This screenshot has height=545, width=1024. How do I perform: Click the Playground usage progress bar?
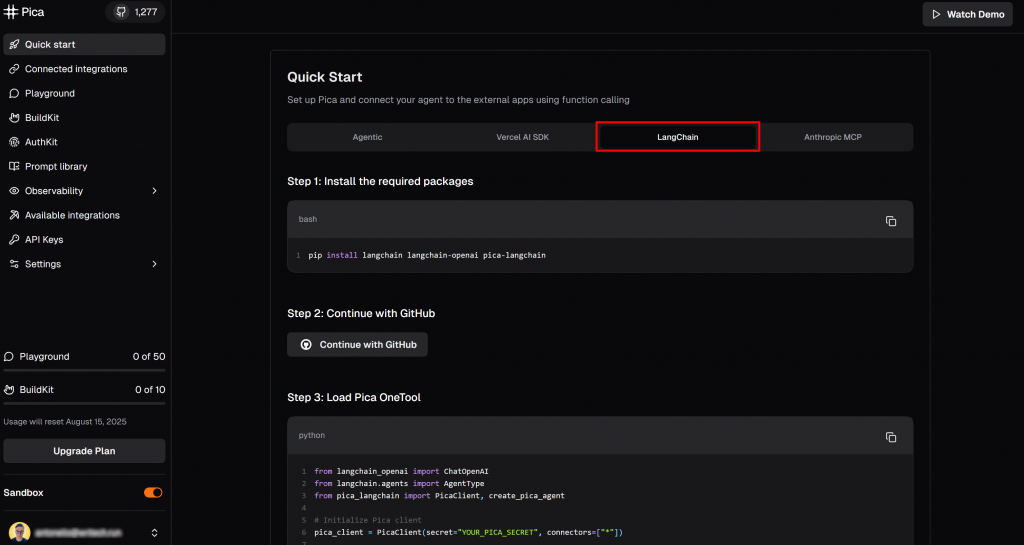click(x=84, y=370)
